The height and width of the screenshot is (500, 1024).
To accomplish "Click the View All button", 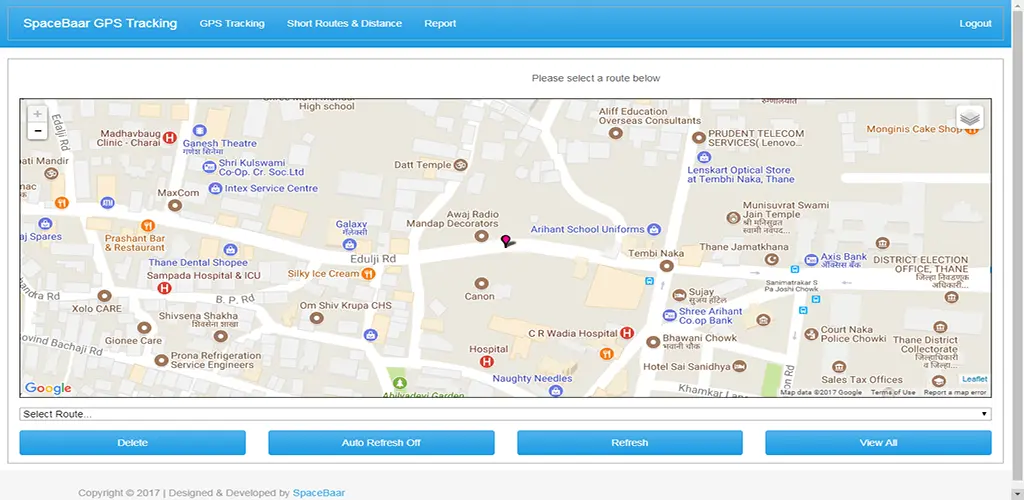I will tap(878, 443).
